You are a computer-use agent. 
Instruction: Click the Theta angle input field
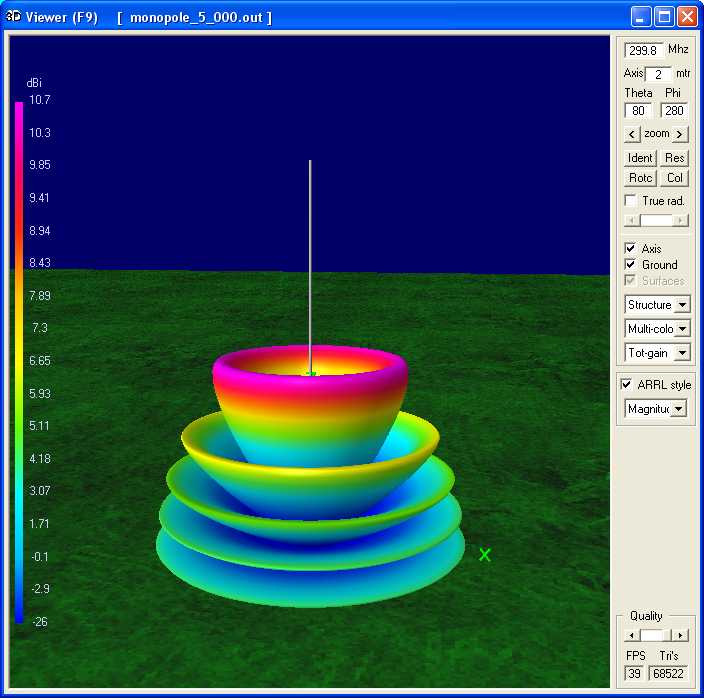[638, 111]
